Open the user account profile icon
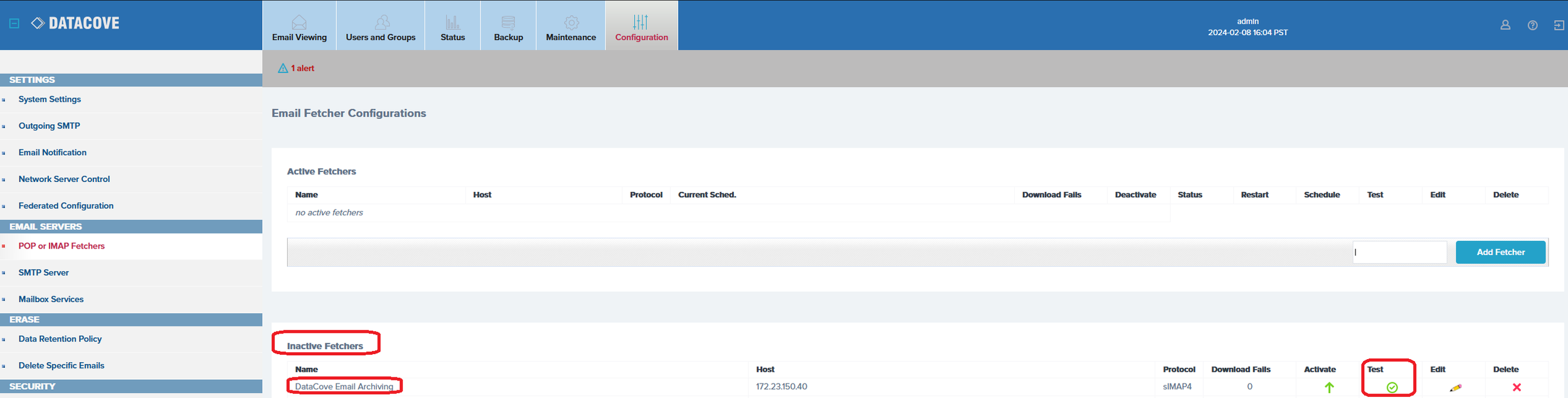The image size is (1568, 398). click(x=1505, y=25)
